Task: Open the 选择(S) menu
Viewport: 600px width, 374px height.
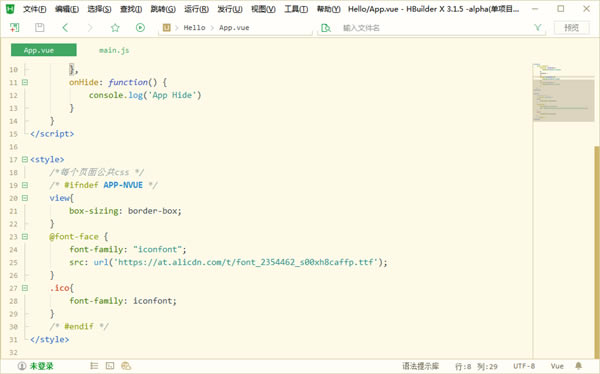Action: point(99,9)
